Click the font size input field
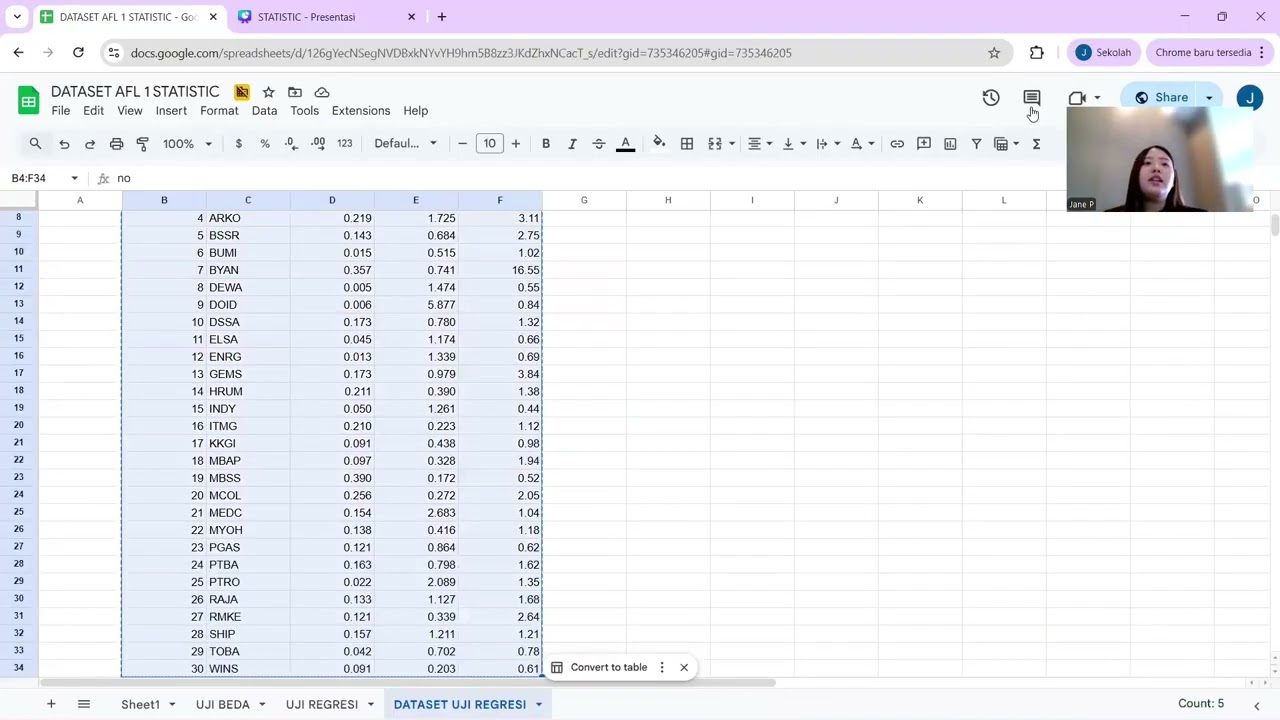1280x720 pixels. pos(489,144)
